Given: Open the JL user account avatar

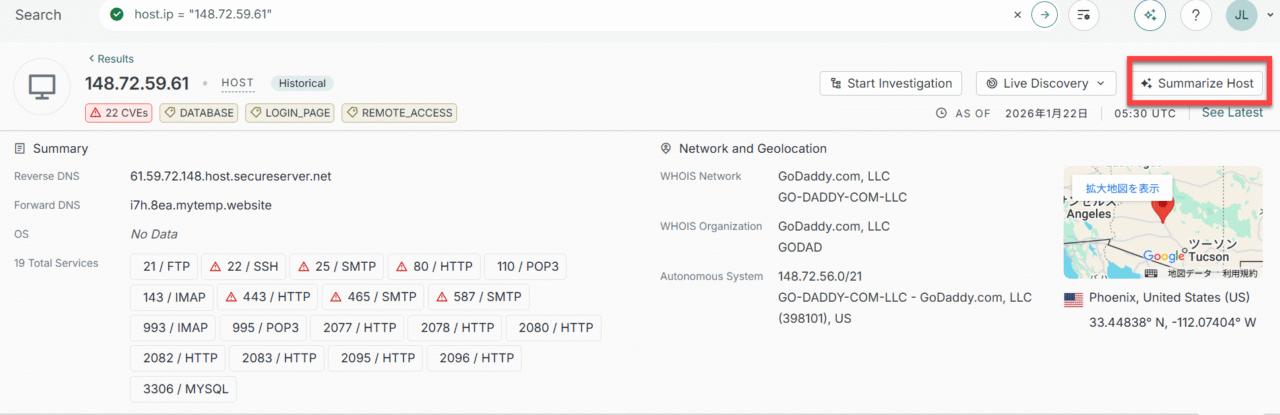Looking at the screenshot, I should pyautogui.click(x=1241, y=15).
